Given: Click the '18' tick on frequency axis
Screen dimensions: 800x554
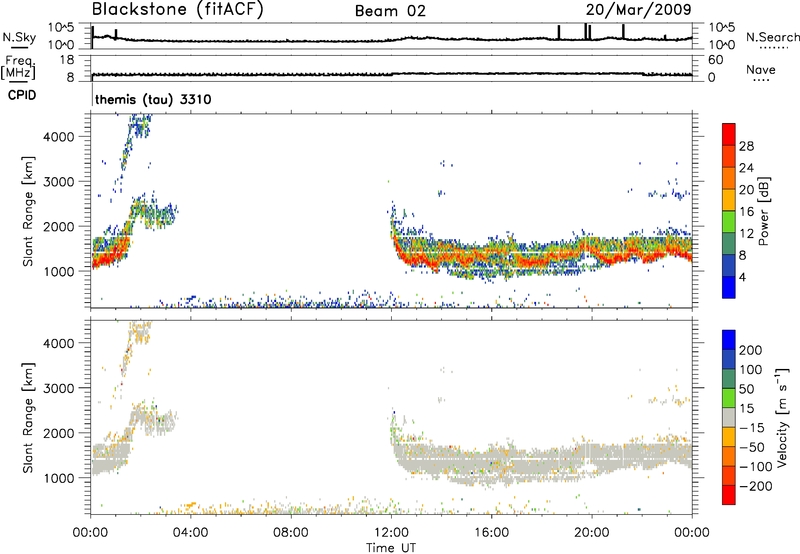Looking at the screenshot, I should 67,60.
